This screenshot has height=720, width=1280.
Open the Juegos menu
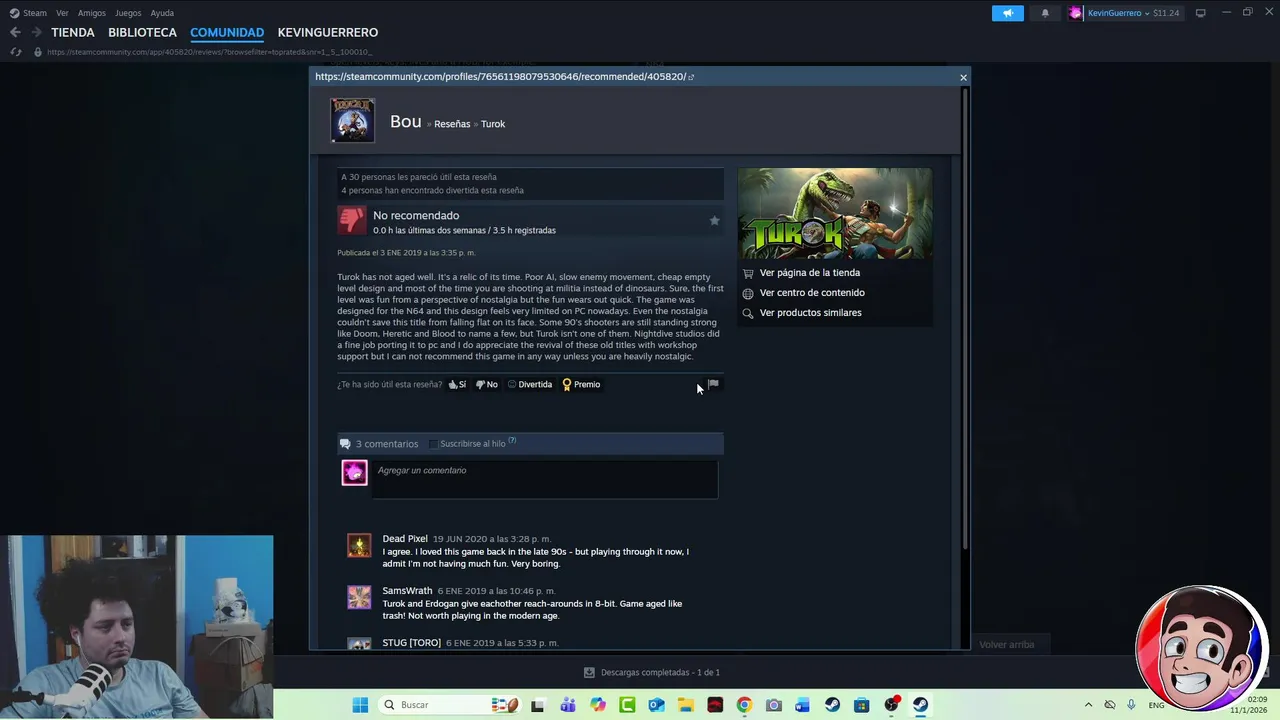[128, 13]
